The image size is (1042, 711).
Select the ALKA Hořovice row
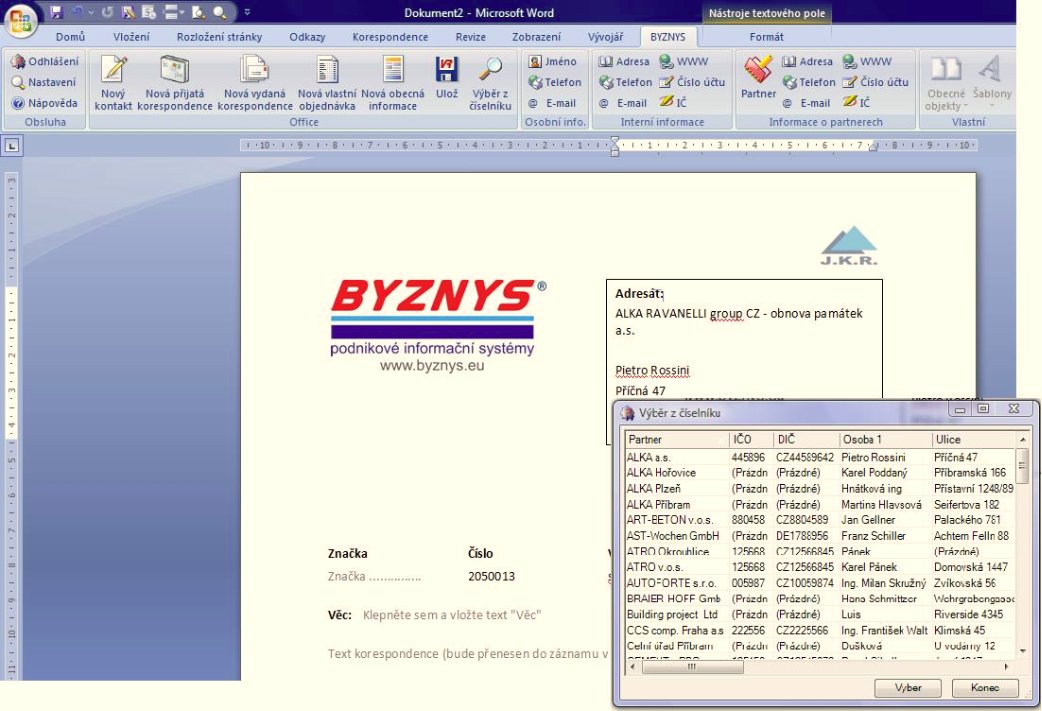pos(820,472)
